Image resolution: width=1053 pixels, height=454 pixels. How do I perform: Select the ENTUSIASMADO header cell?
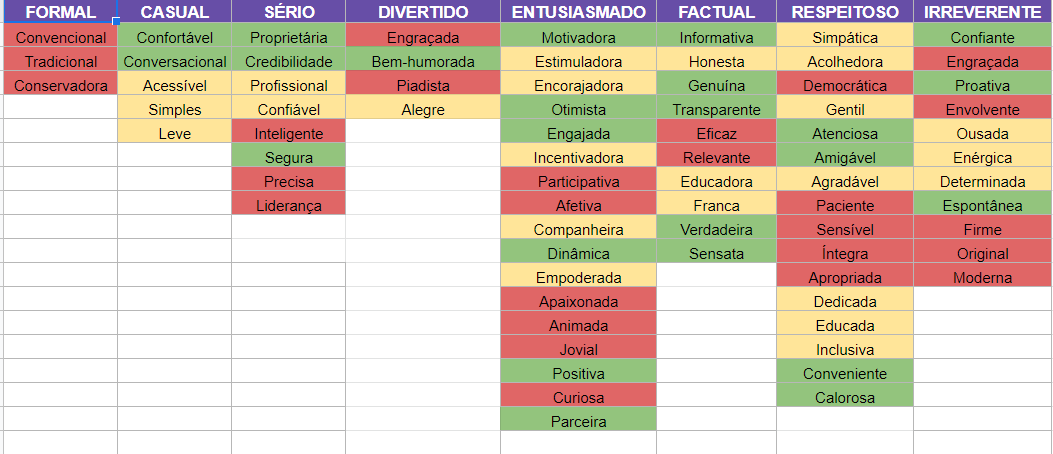(x=578, y=12)
